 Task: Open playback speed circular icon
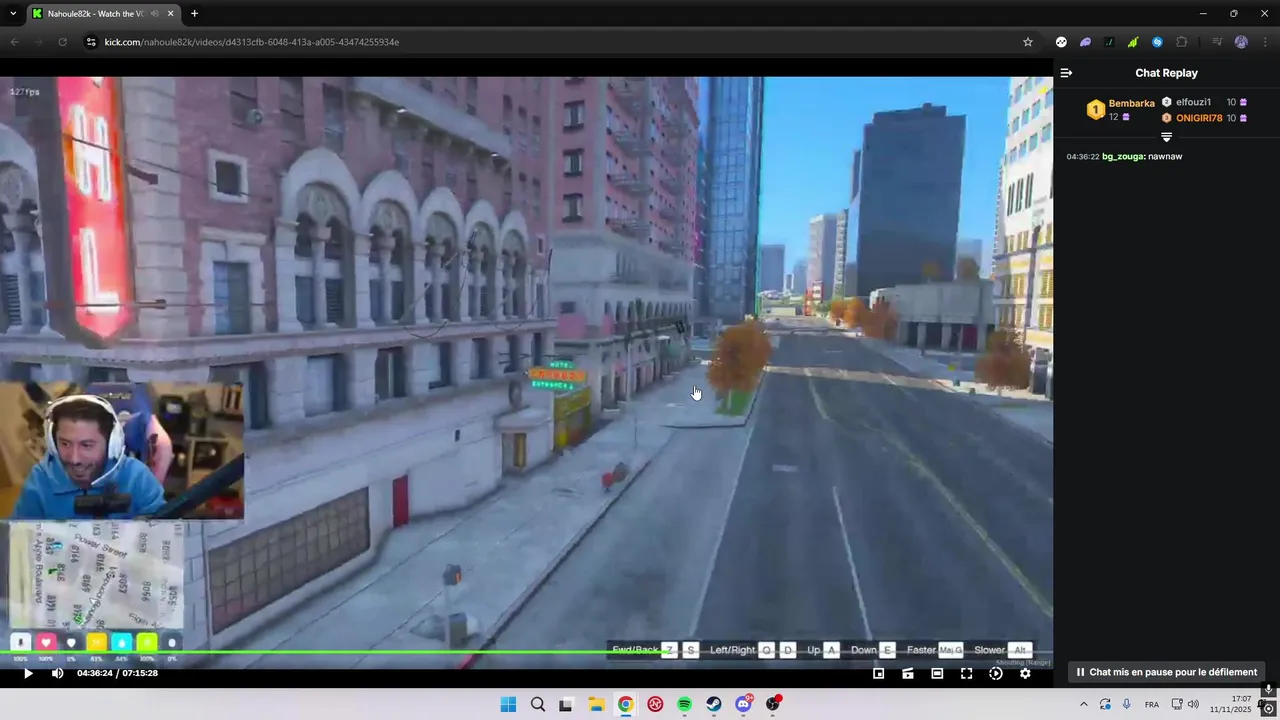pyautogui.click(x=995, y=674)
